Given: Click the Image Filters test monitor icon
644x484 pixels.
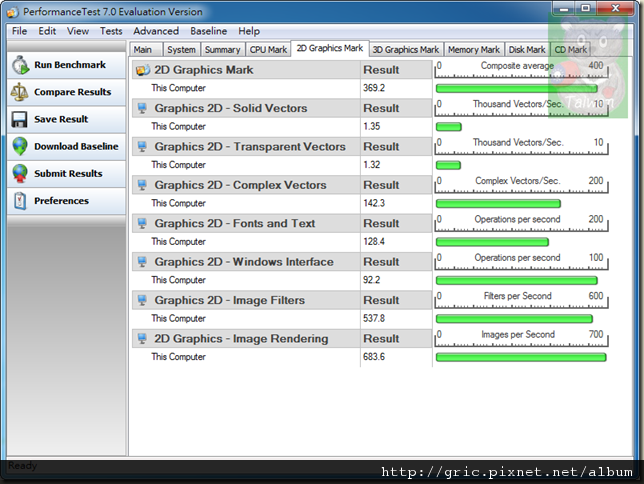Looking at the screenshot, I should [142, 300].
